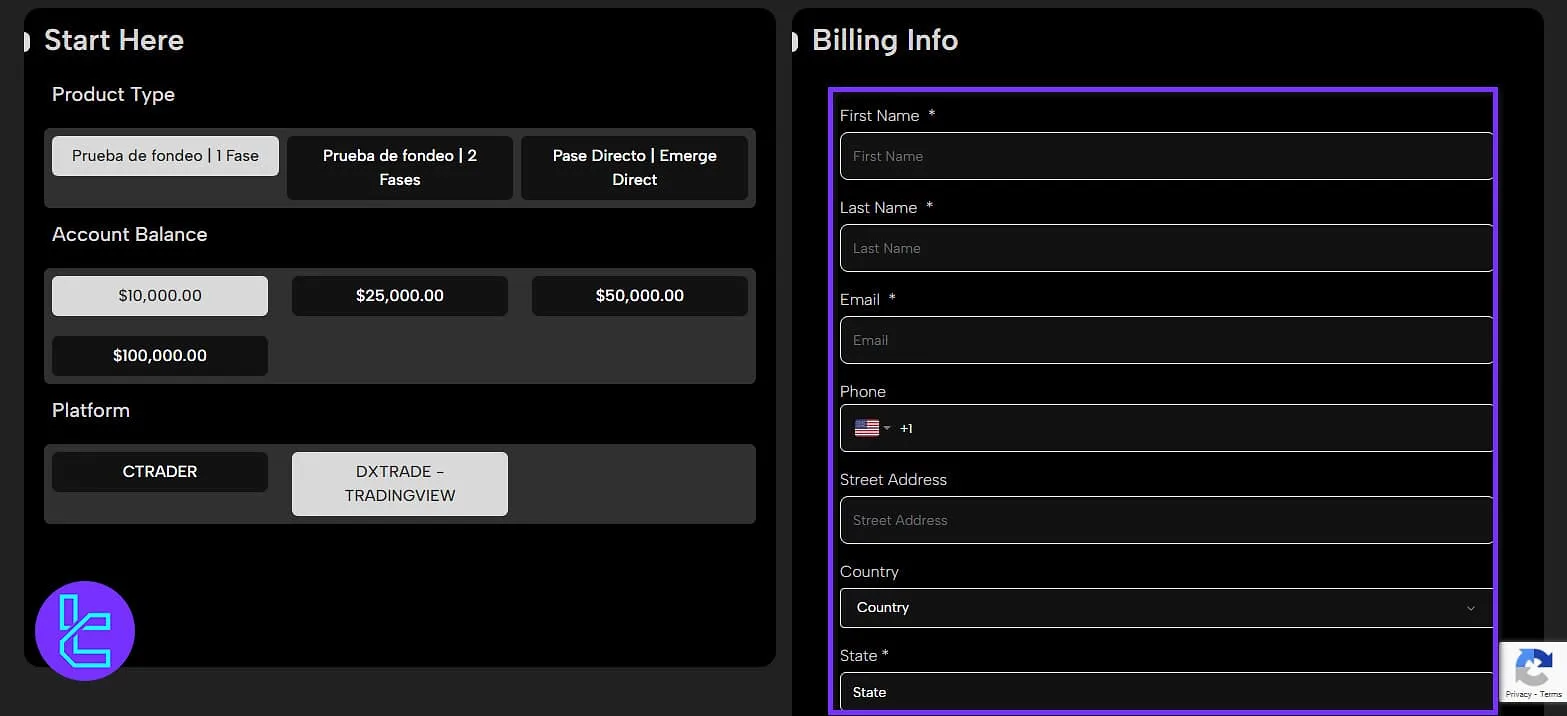Select the Prueba de fondeo 2 Fases product
The image size is (1567, 716).
click(x=399, y=167)
